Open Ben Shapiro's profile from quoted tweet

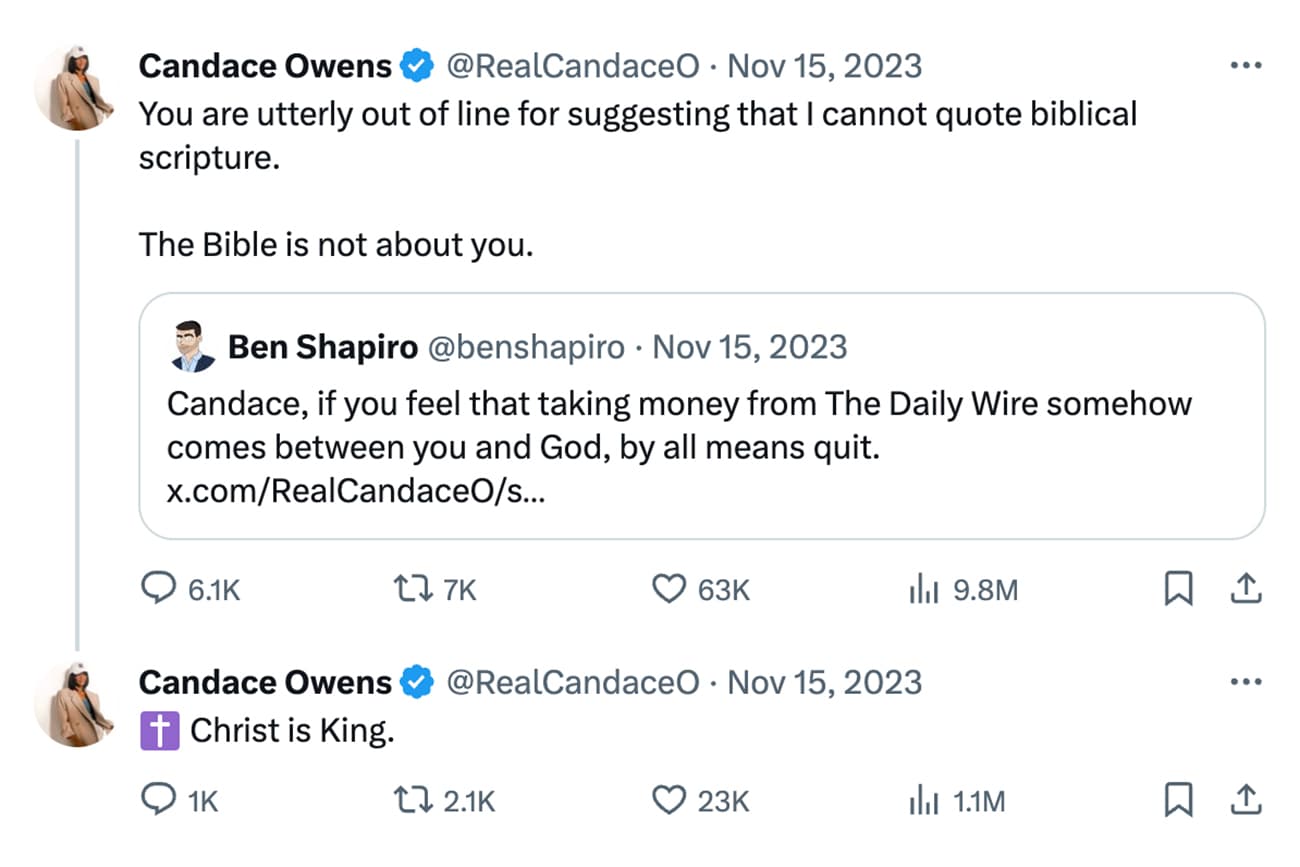click(323, 347)
